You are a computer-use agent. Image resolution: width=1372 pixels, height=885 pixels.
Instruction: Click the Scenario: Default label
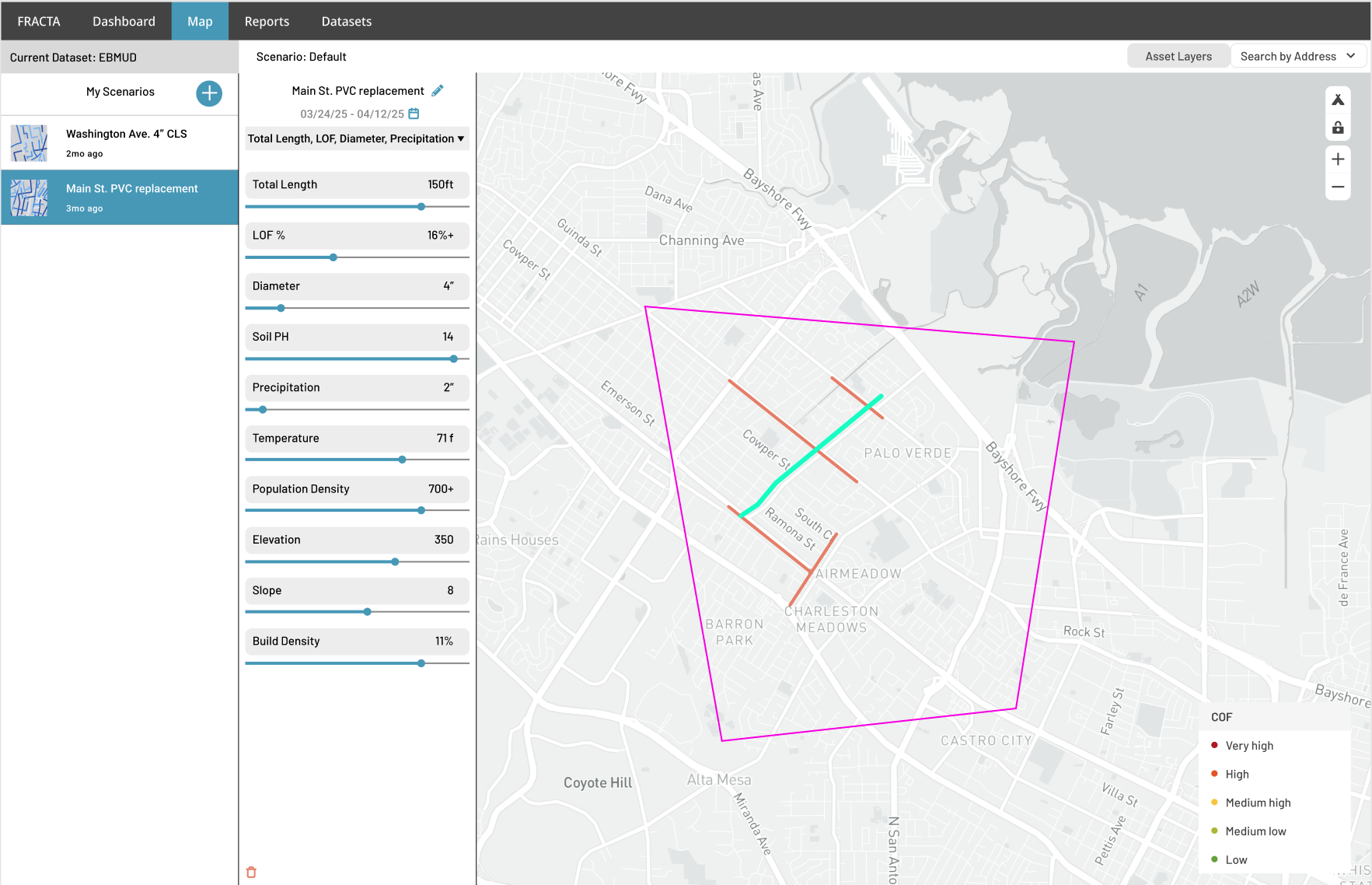(x=301, y=57)
